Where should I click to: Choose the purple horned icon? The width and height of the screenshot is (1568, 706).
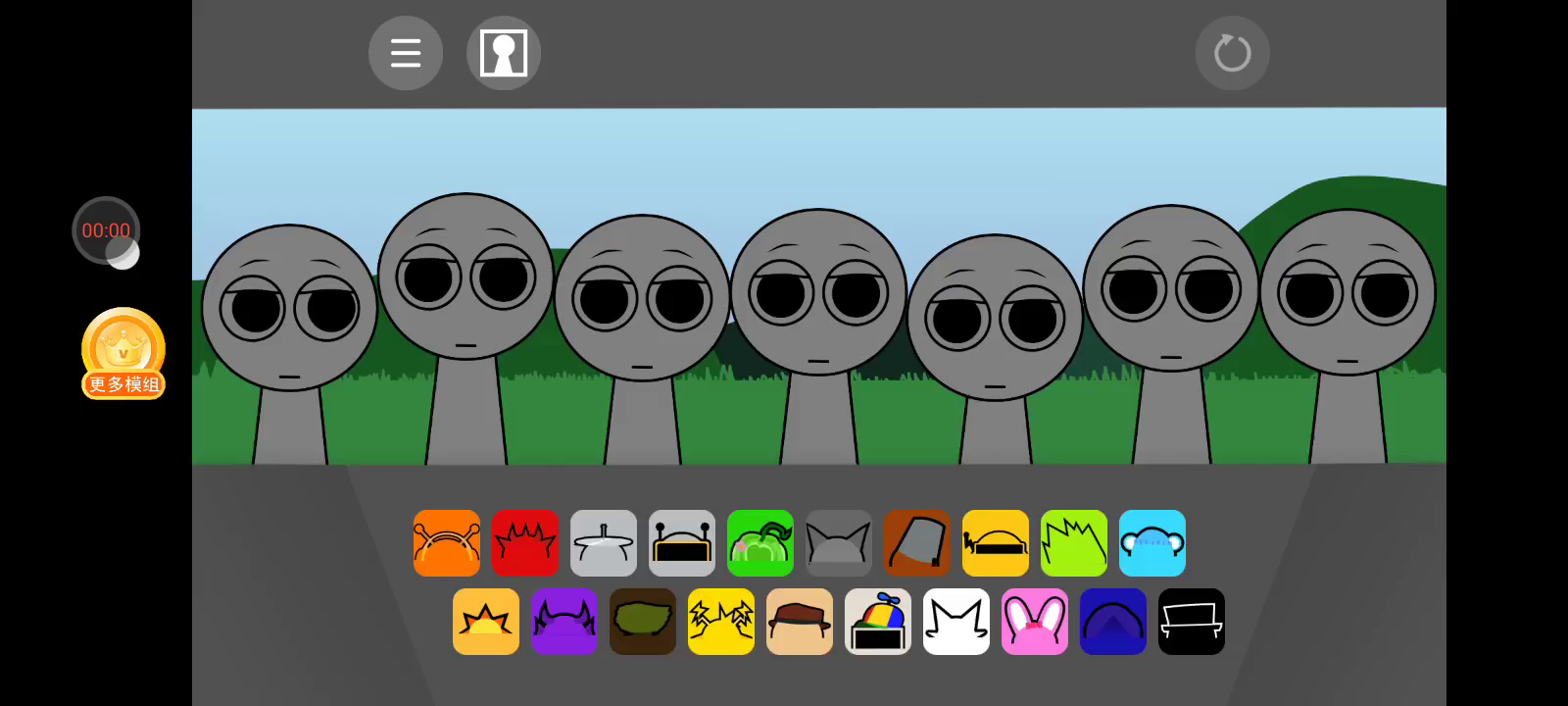(x=564, y=622)
